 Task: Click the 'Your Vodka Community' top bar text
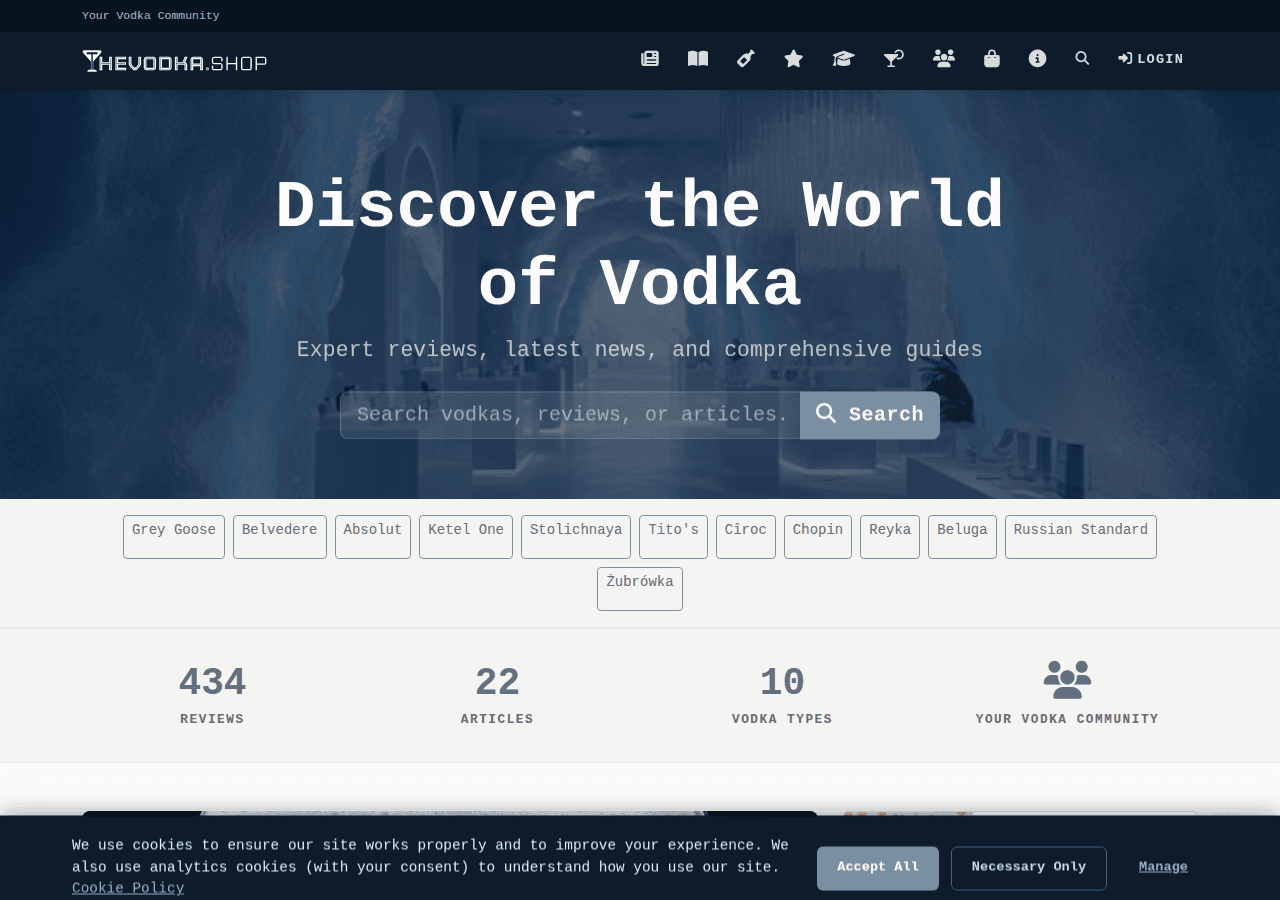(x=151, y=16)
